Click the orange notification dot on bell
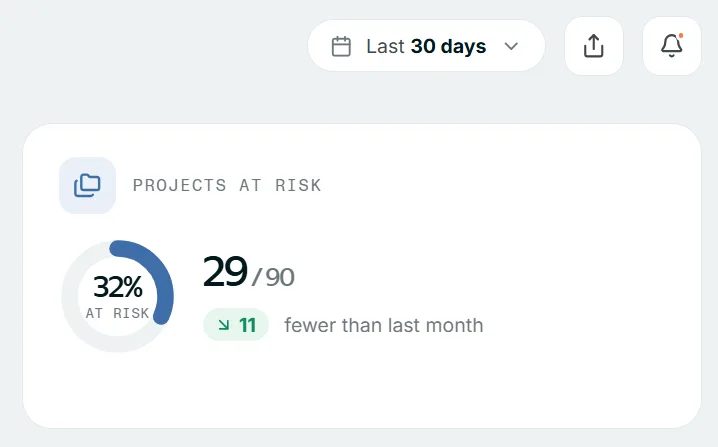Viewport: 718px width, 447px height. 681,36
